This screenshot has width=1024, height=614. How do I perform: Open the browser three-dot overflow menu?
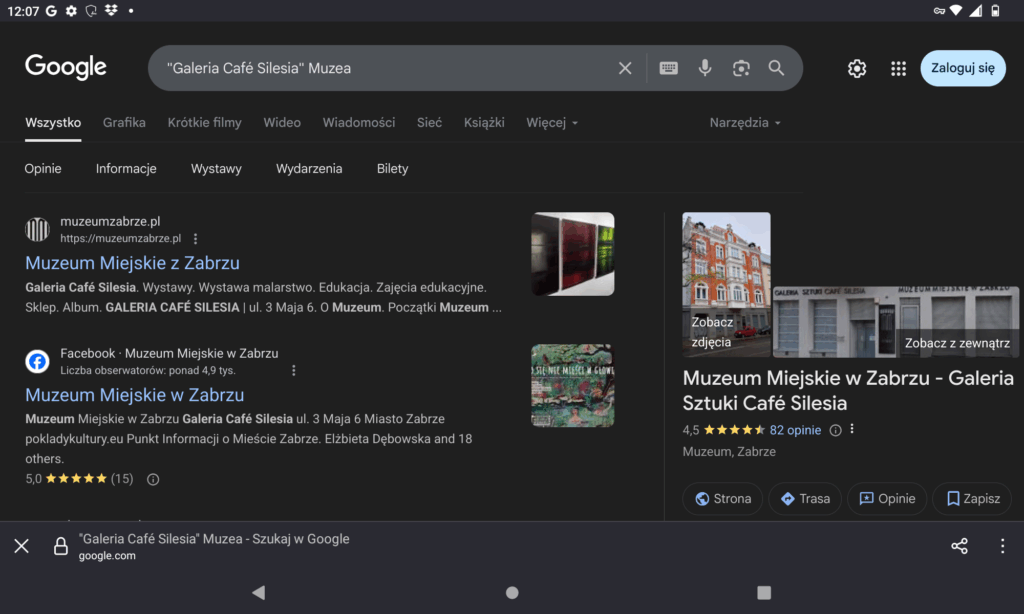[1002, 546]
